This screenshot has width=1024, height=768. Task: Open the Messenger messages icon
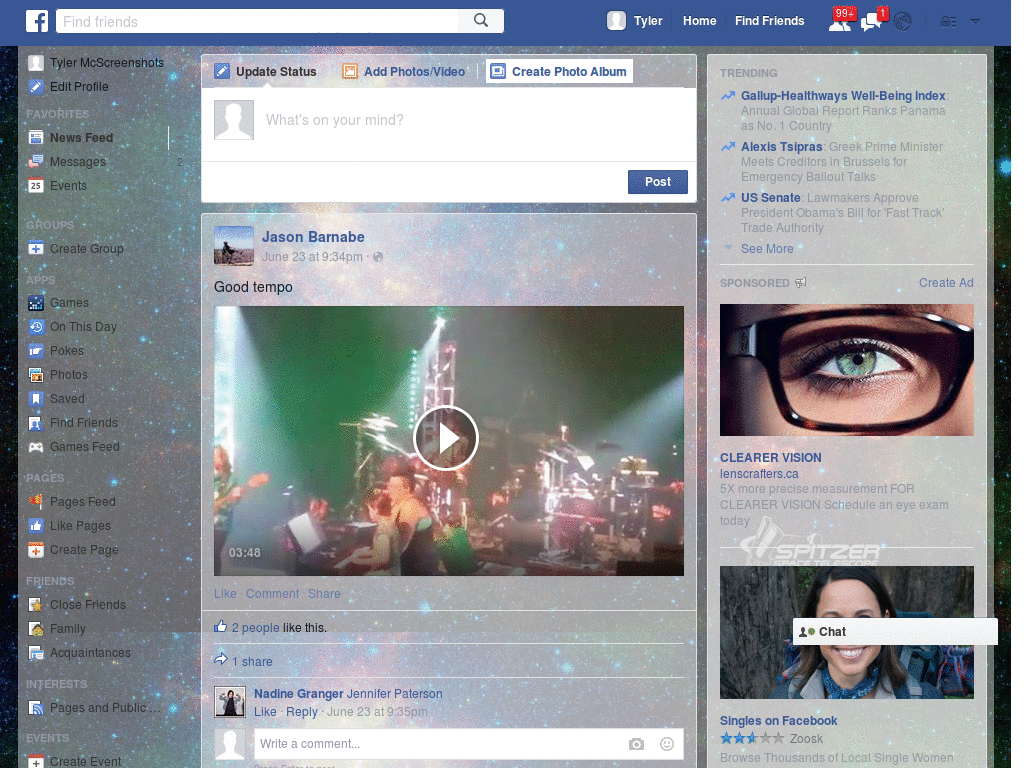pos(868,20)
